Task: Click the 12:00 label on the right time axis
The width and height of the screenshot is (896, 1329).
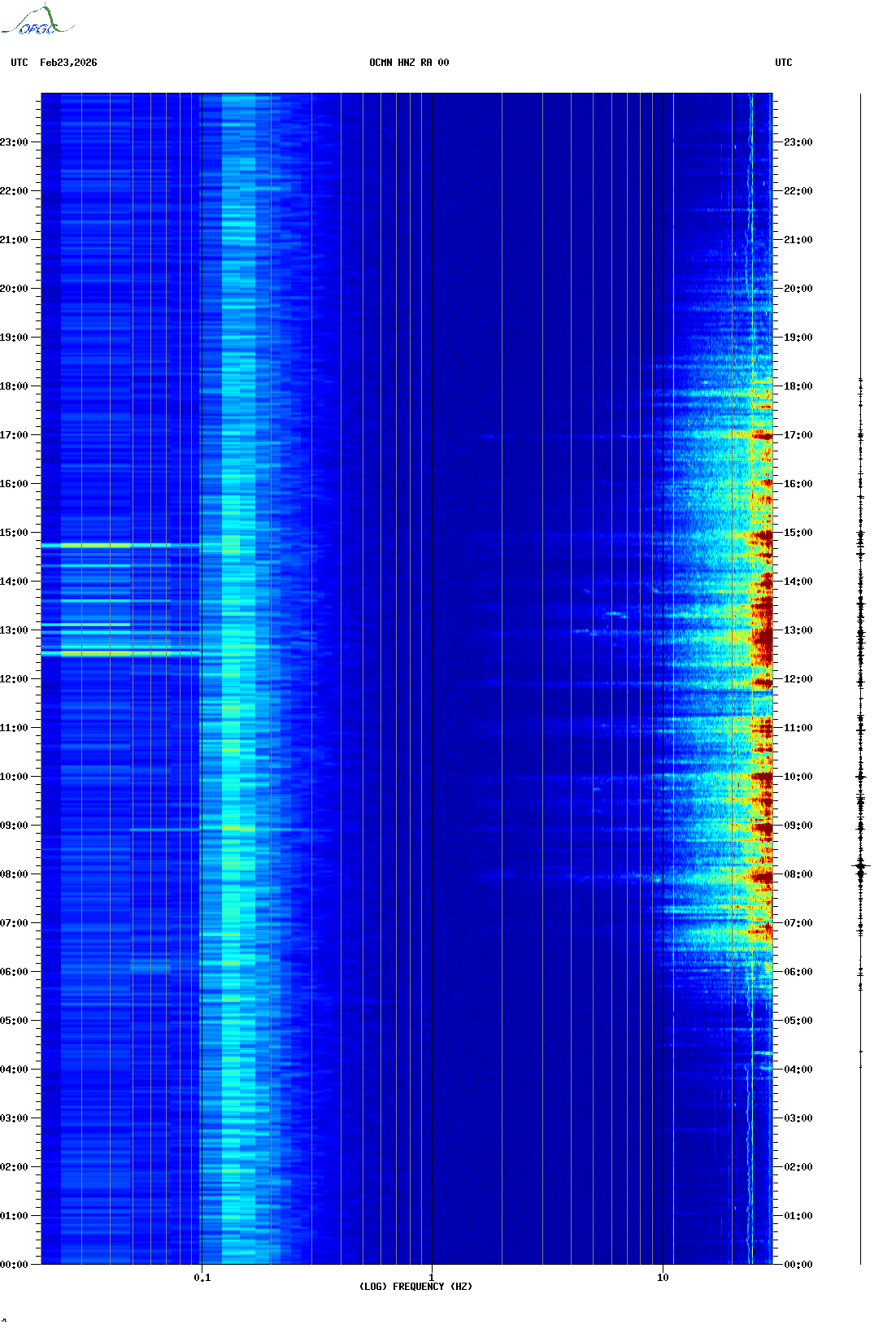Action: point(798,679)
